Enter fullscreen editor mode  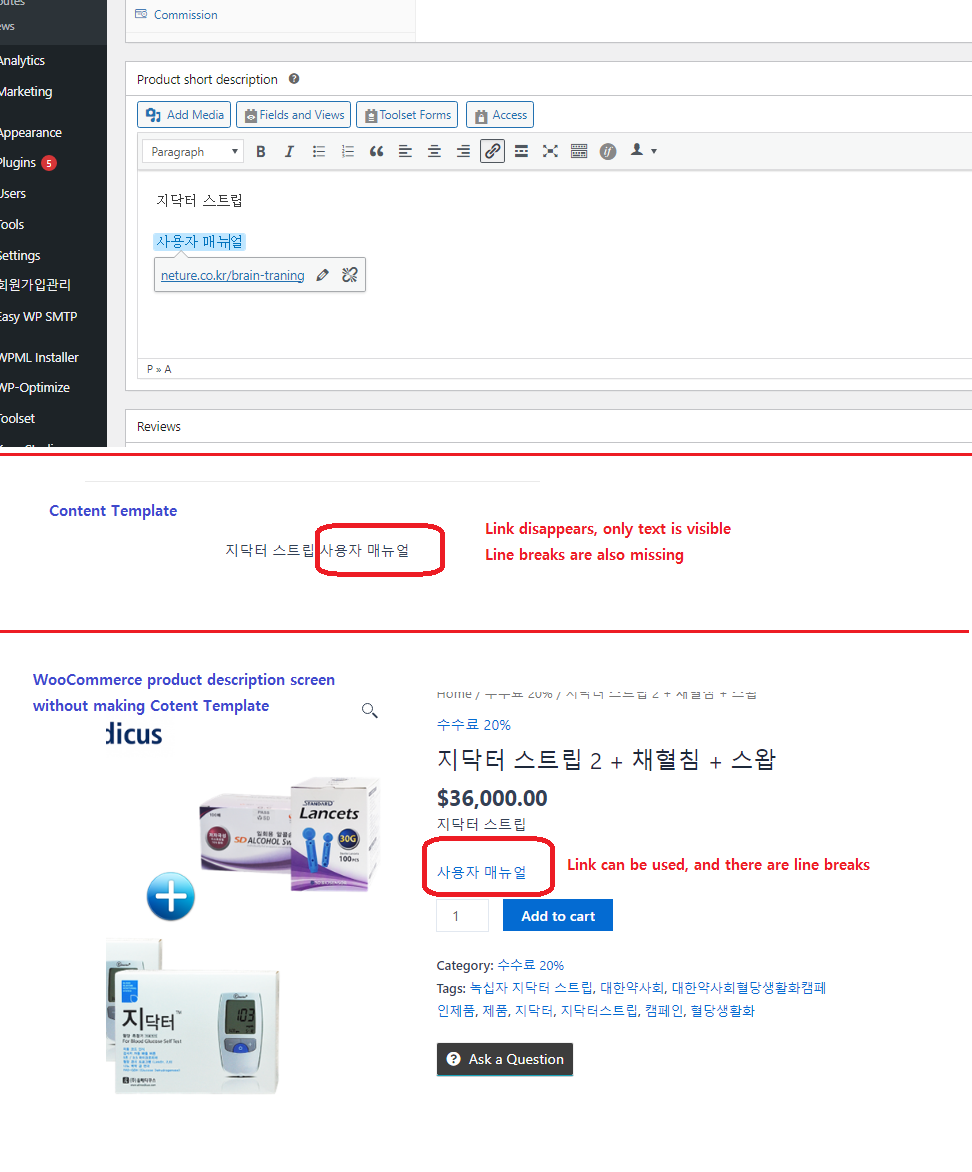(x=550, y=152)
